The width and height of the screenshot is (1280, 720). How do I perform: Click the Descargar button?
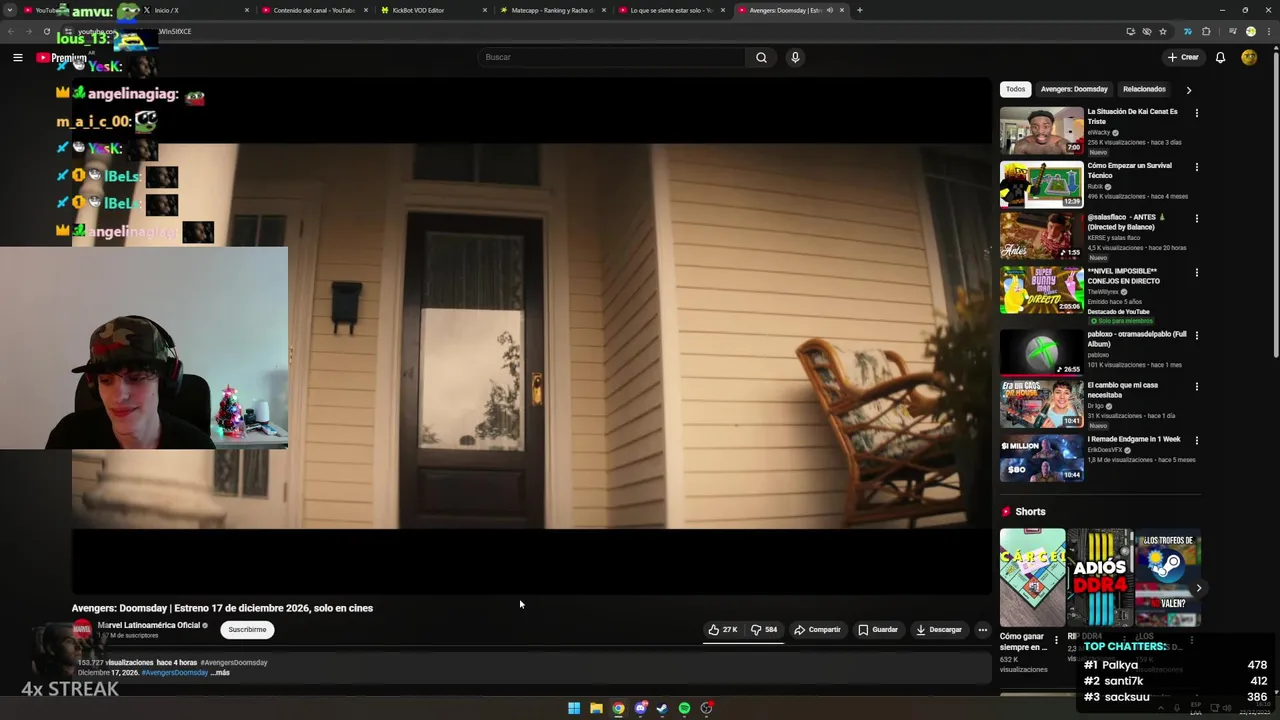tap(938, 630)
